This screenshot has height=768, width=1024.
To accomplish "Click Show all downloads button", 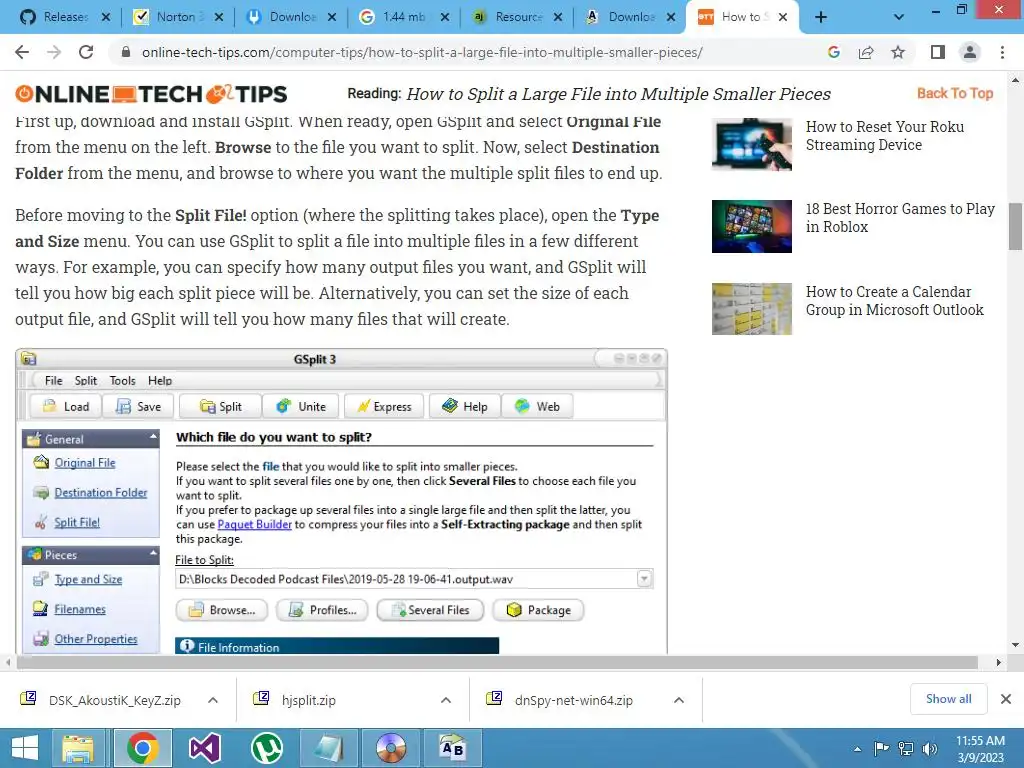I will point(948,699).
